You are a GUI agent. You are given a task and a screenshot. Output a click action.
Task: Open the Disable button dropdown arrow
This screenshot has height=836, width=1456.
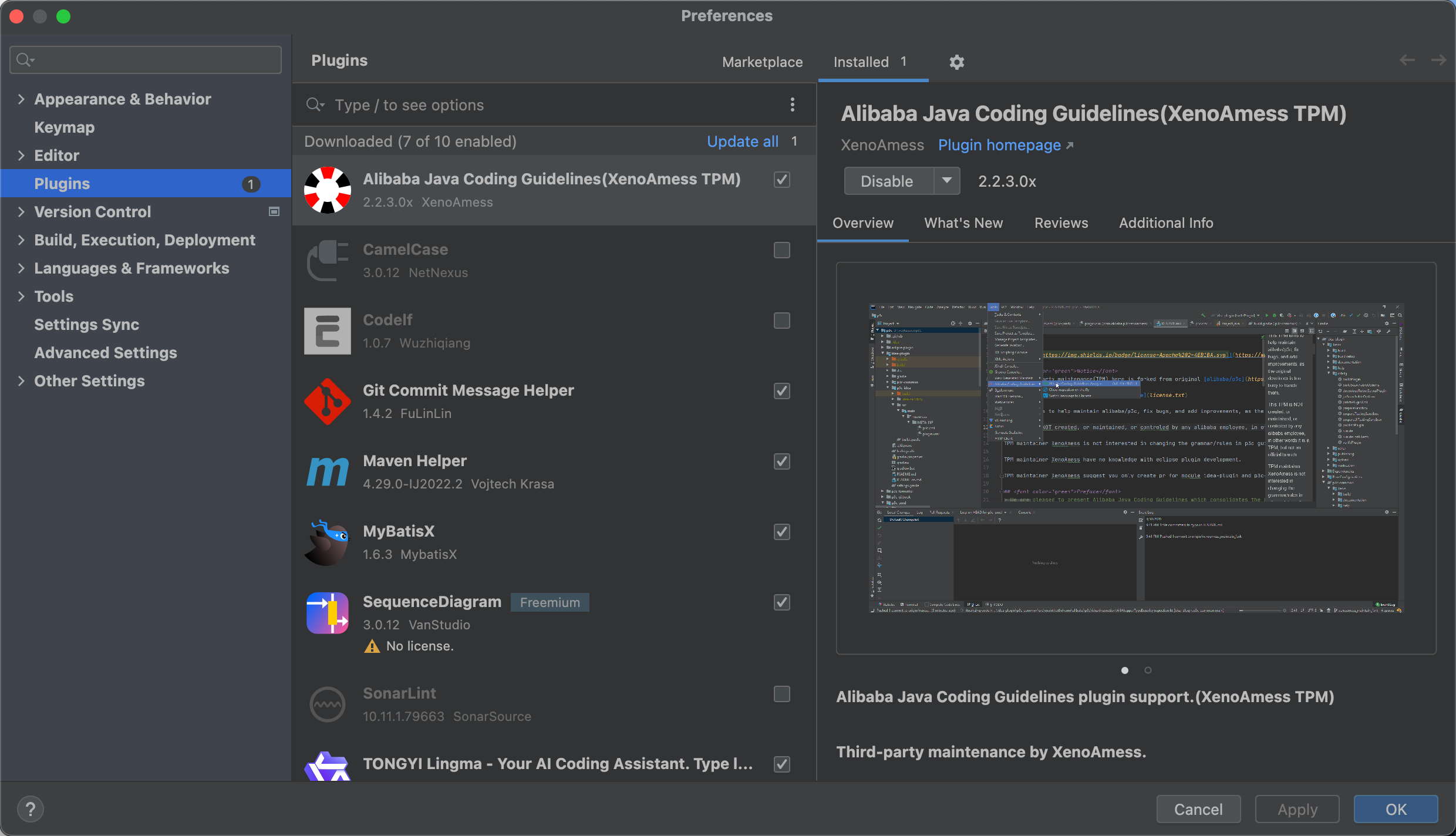tap(946, 181)
